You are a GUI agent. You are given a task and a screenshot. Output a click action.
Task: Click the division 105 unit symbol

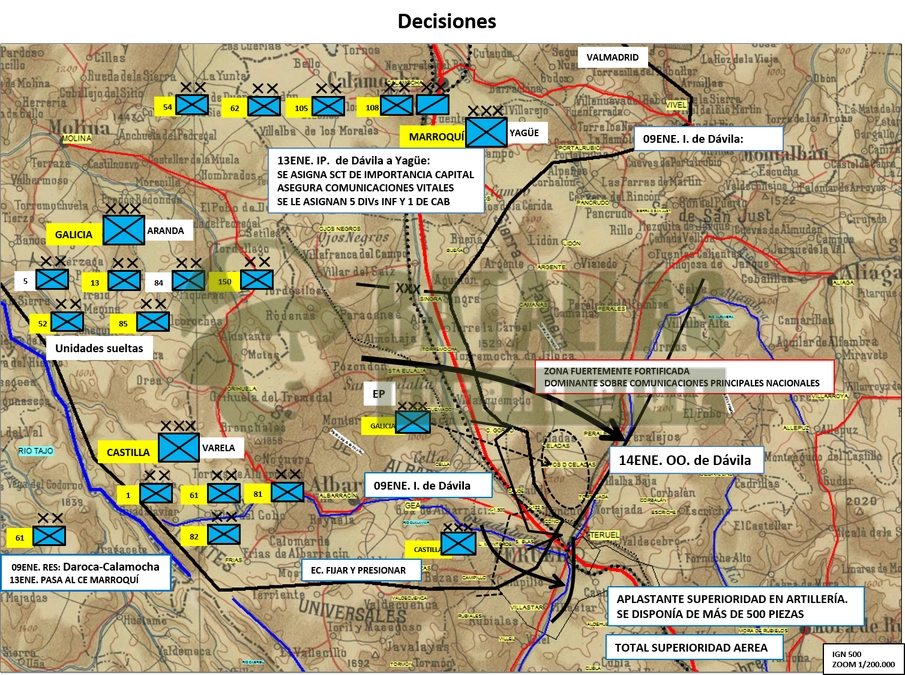pos(328,106)
